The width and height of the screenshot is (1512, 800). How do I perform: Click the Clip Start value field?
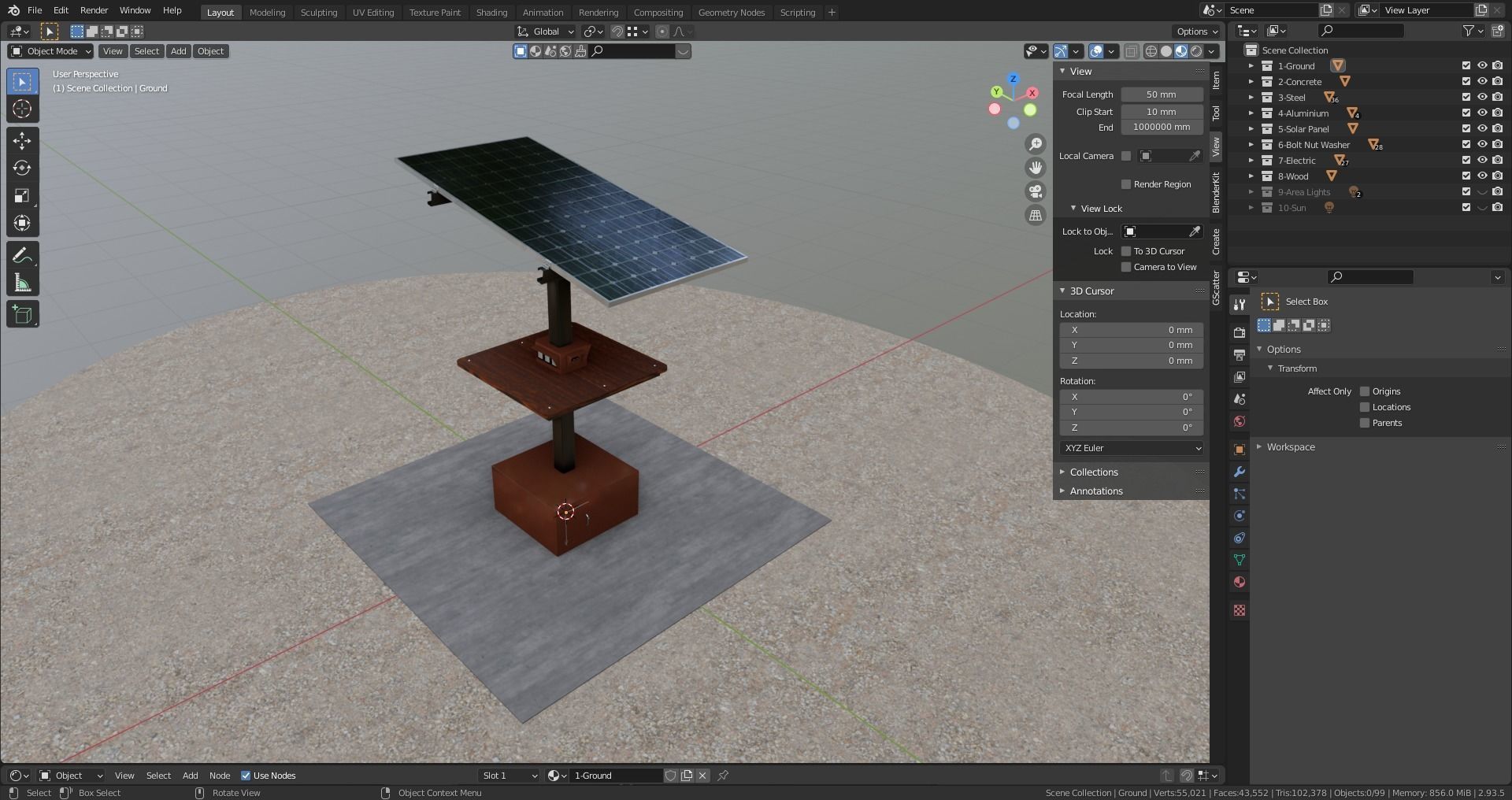1162,112
